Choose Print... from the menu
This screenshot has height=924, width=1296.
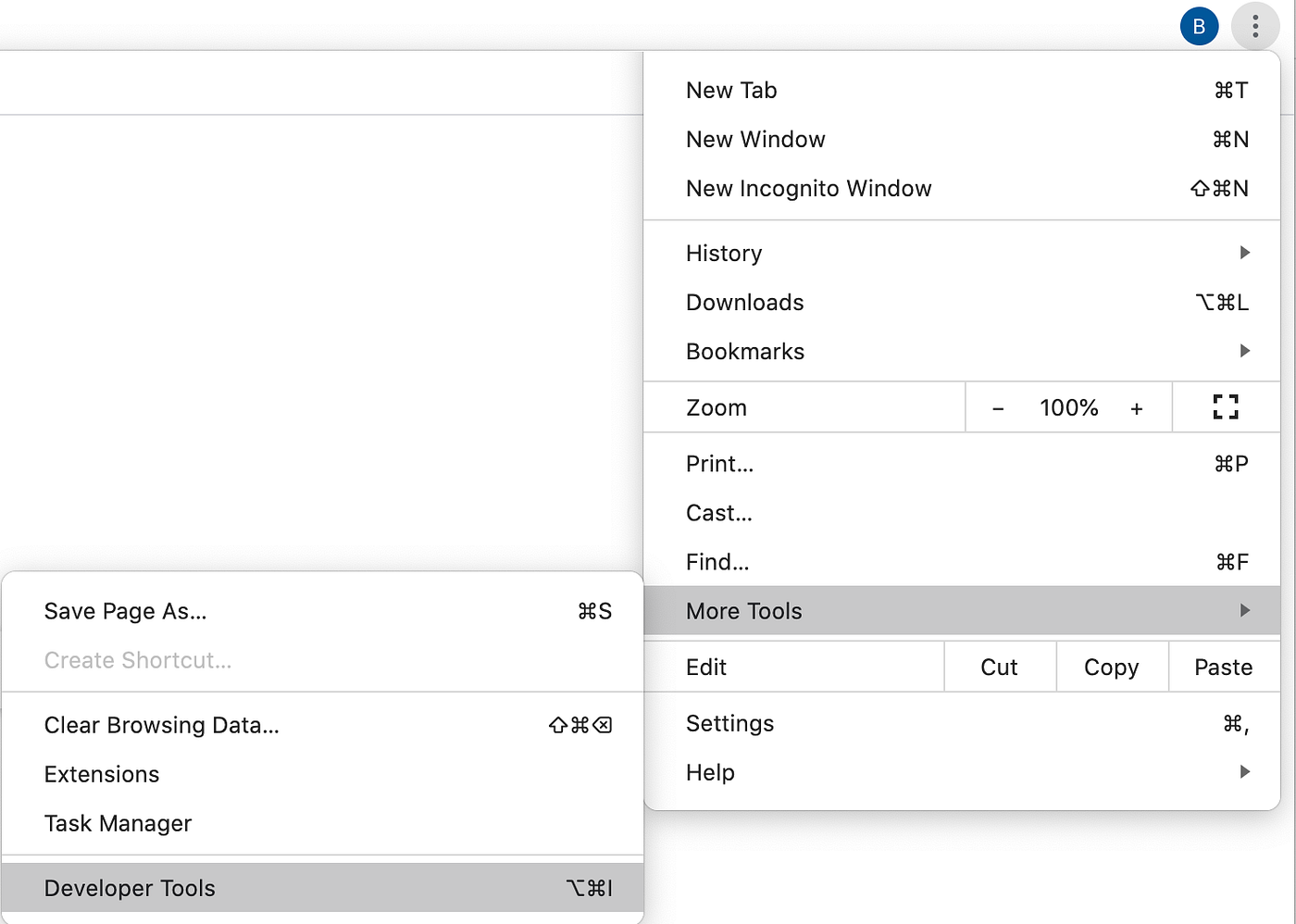(962, 463)
